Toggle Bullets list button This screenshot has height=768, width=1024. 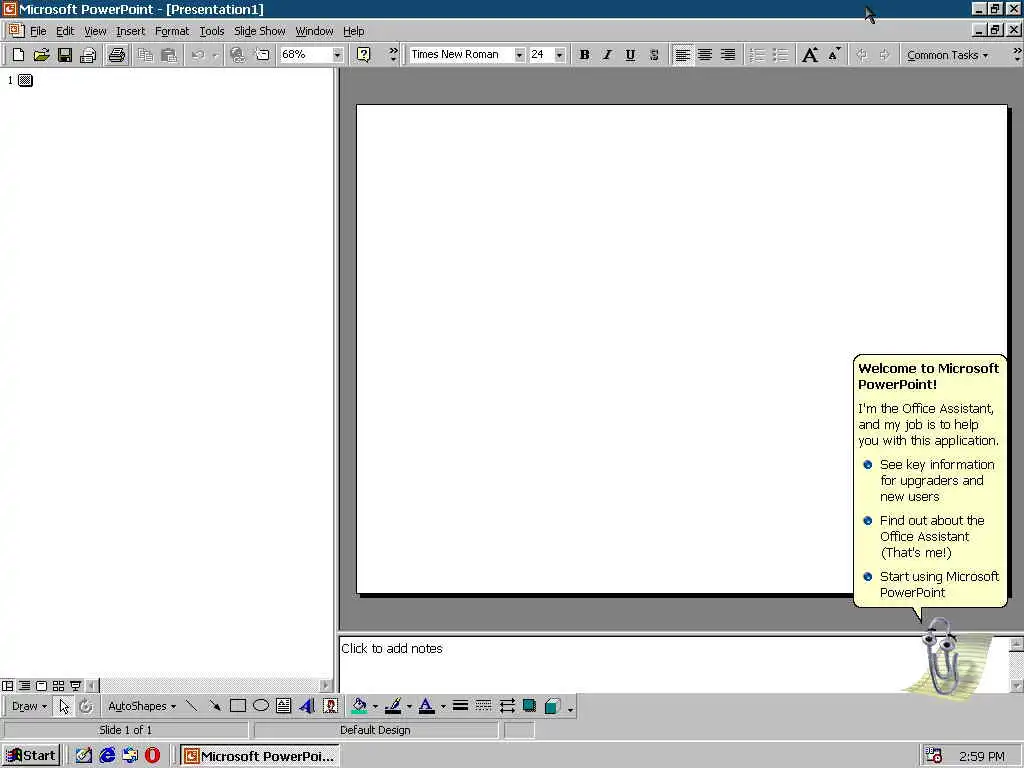coord(780,55)
